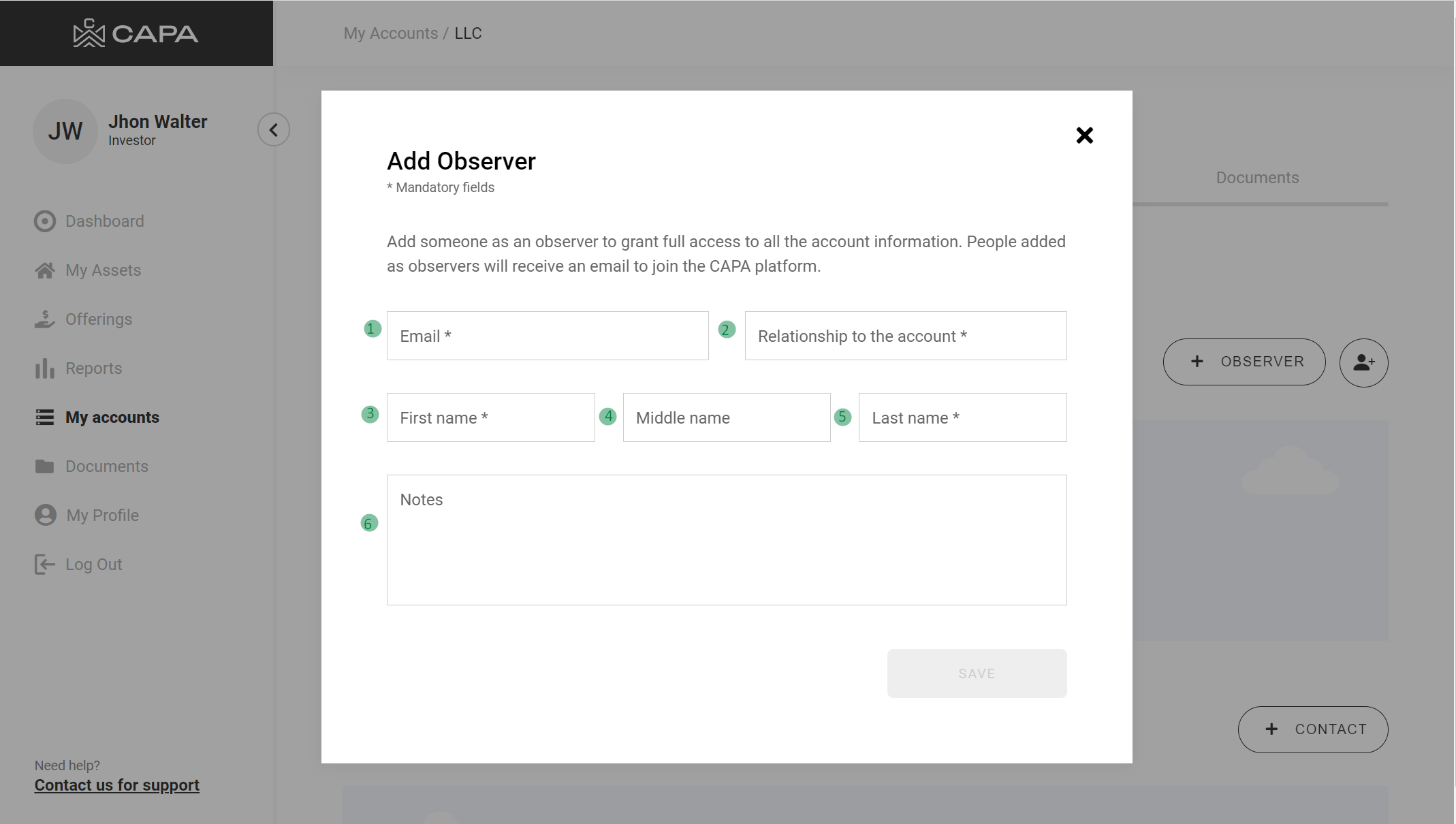
Task: Click the Email input field
Action: point(548,336)
